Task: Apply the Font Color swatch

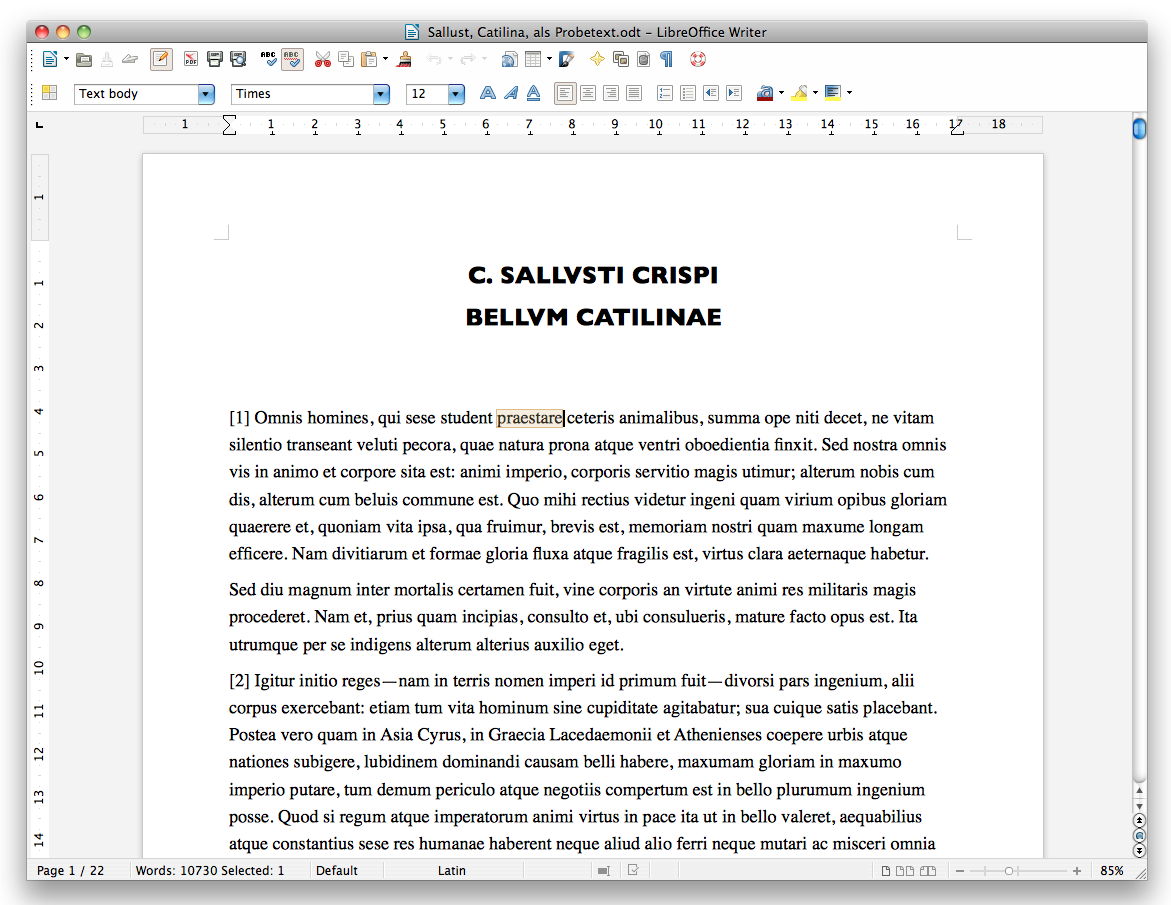Action: [765, 93]
